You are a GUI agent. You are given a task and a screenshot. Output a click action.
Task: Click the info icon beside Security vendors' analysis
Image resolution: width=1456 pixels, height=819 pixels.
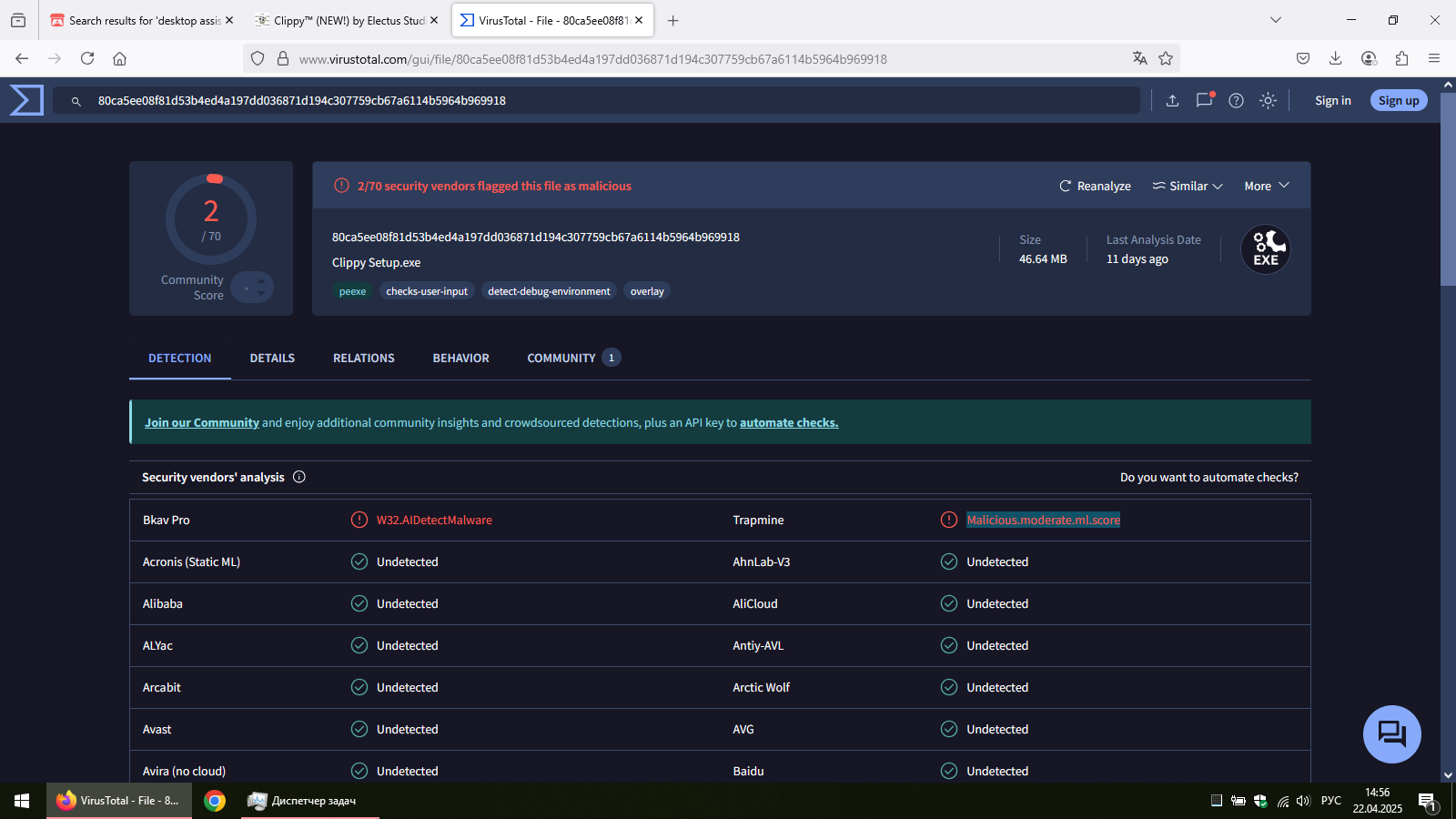click(298, 477)
